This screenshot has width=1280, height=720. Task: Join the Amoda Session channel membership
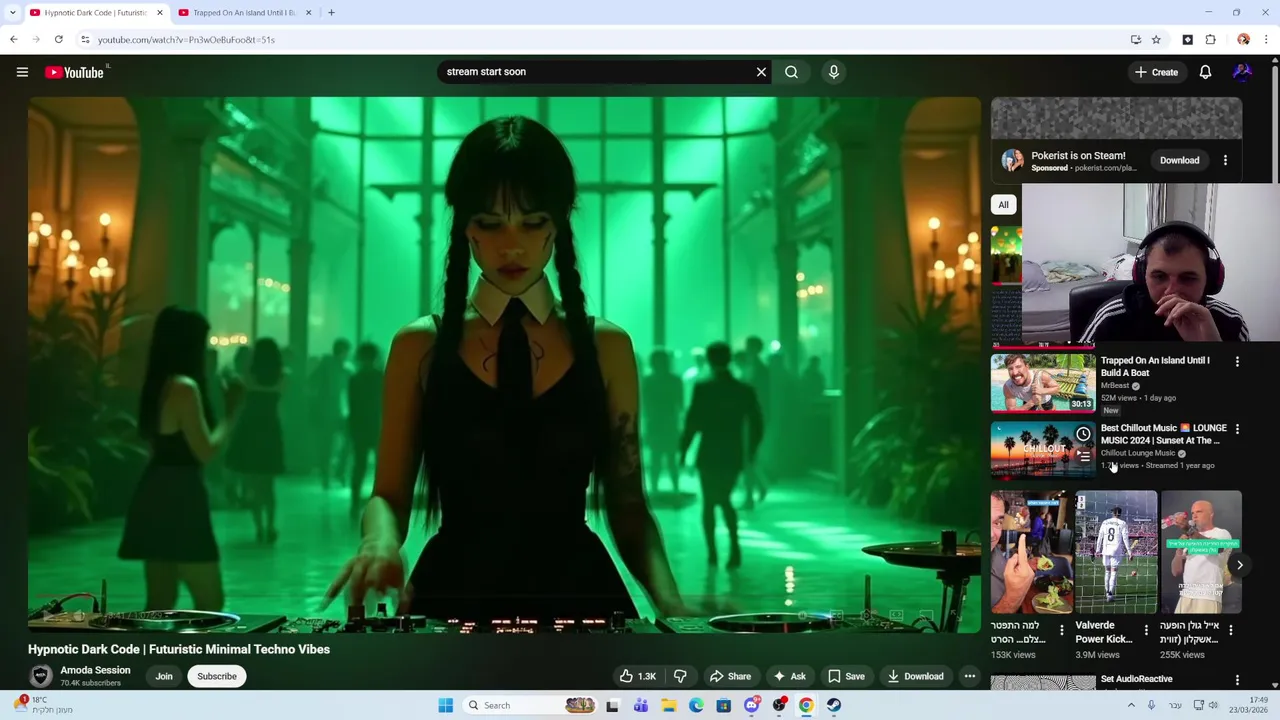point(164,676)
